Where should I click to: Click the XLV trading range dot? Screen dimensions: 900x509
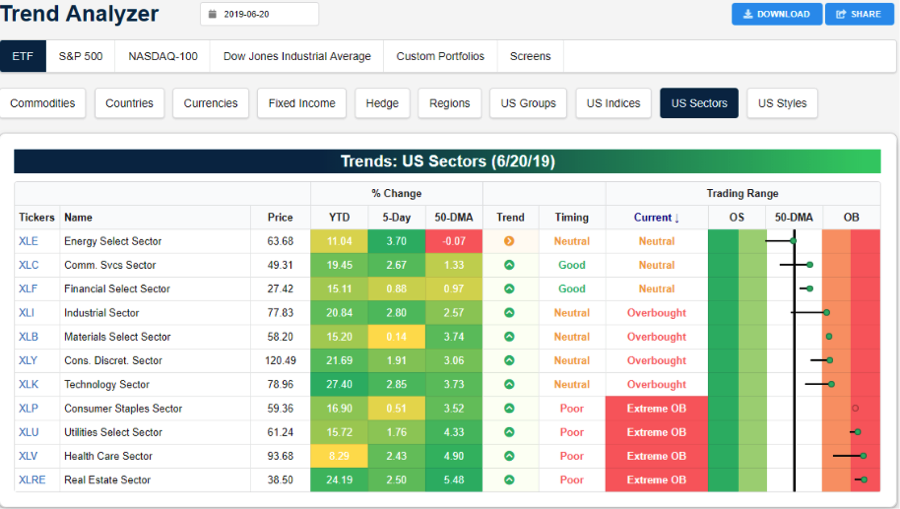(863, 456)
